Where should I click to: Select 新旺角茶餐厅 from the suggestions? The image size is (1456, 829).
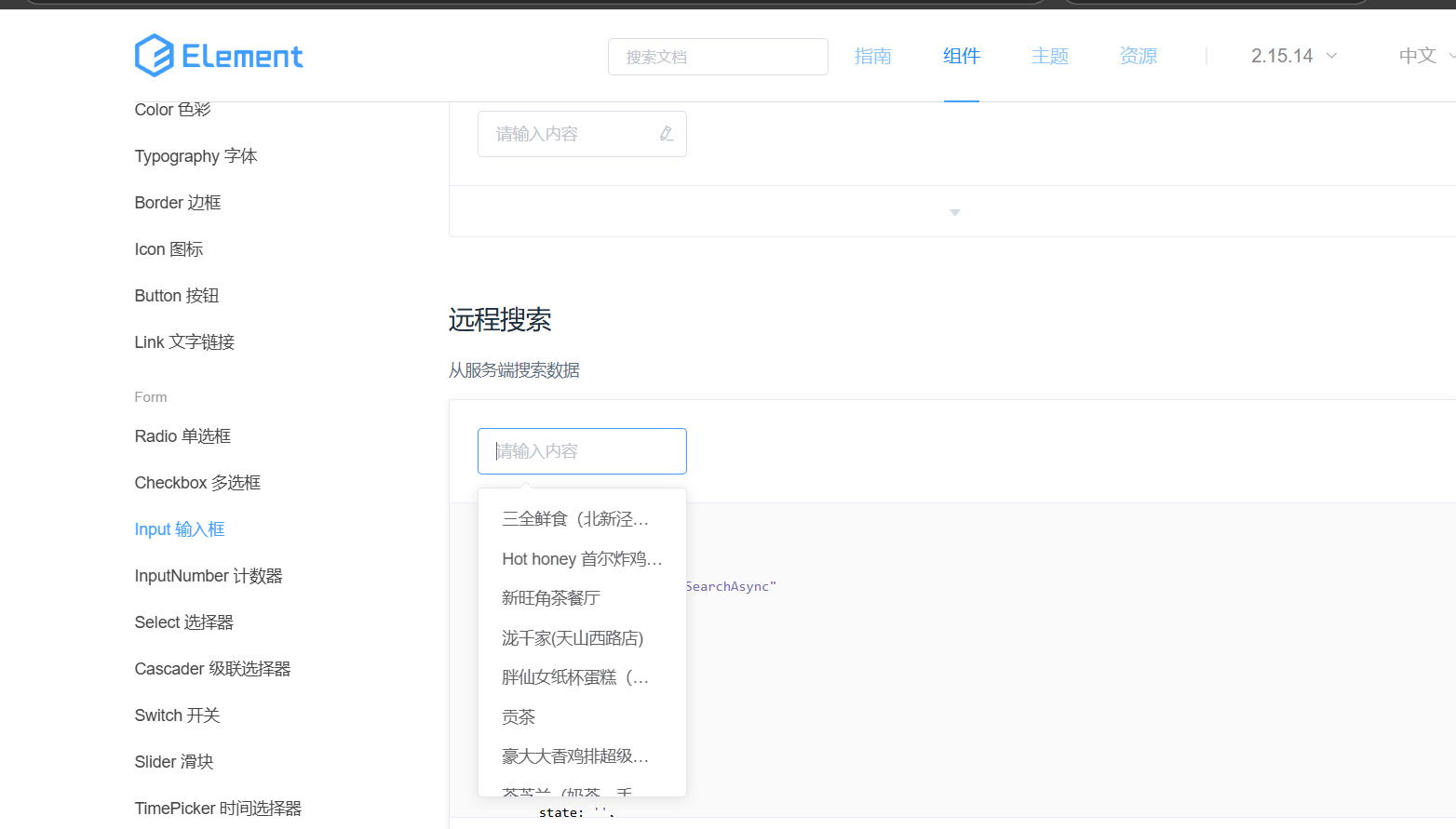pos(550,597)
